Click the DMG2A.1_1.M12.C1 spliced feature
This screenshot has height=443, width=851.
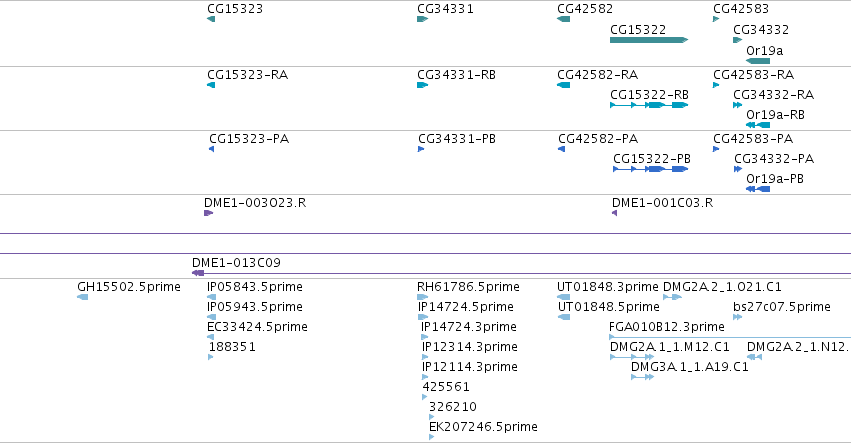point(632,357)
